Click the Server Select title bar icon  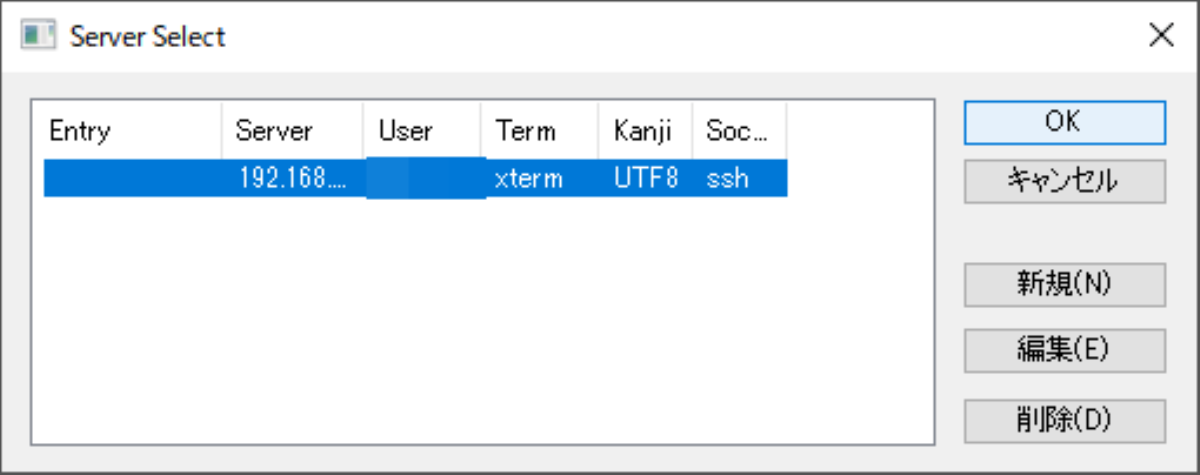coord(38,37)
